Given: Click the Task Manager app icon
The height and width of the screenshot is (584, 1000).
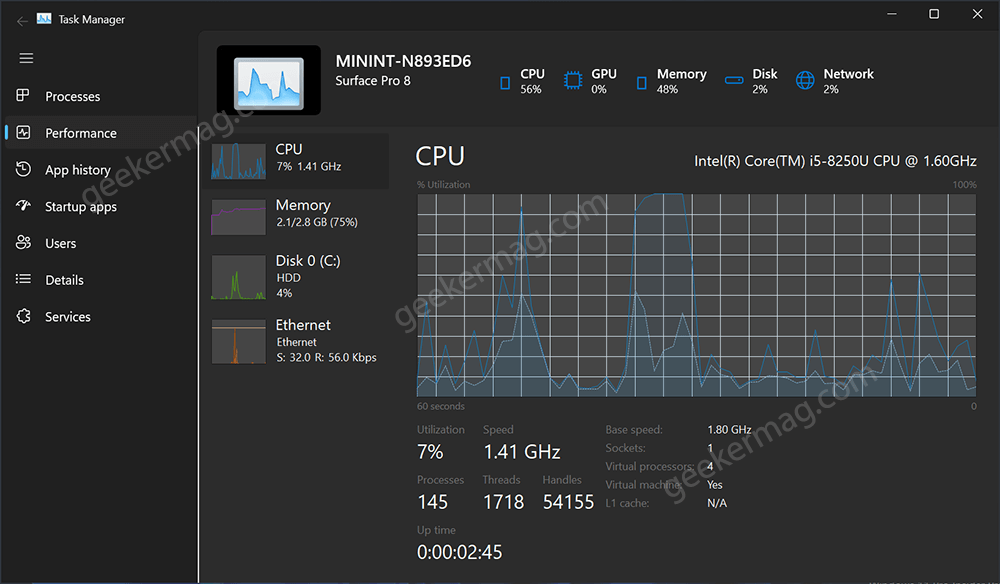Looking at the screenshot, I should point(44,19).
